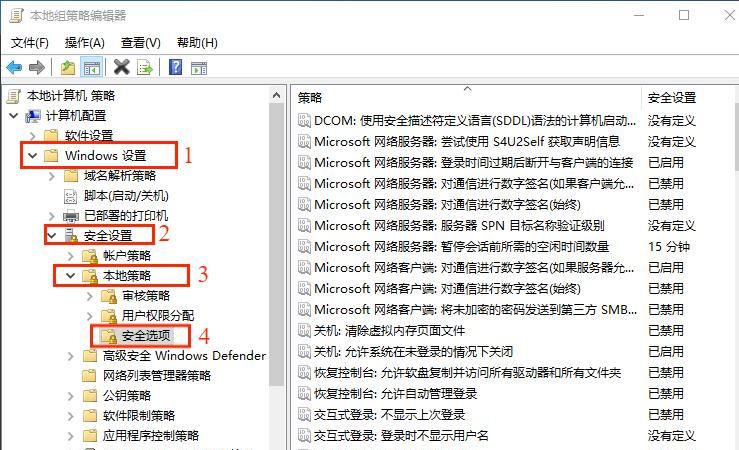
Task: Click the icon beside 交互式登录: 不显示上次登录
Action: point(304,415)
